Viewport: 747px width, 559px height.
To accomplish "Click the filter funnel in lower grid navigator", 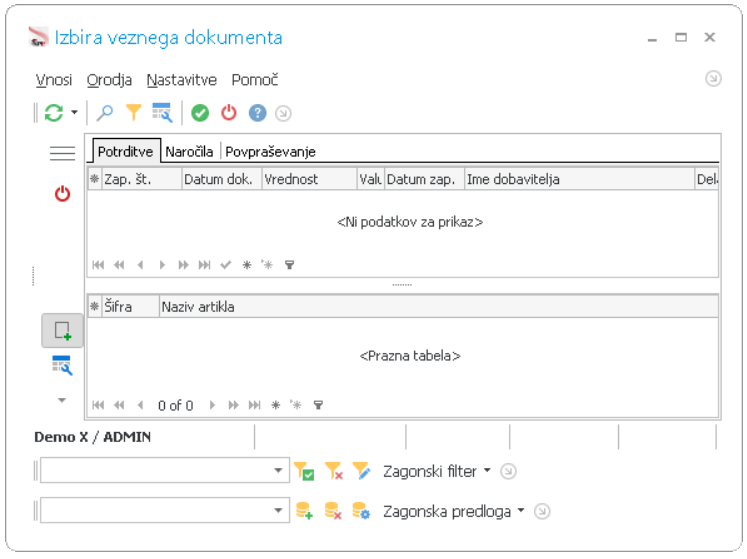I will [318, 405].
